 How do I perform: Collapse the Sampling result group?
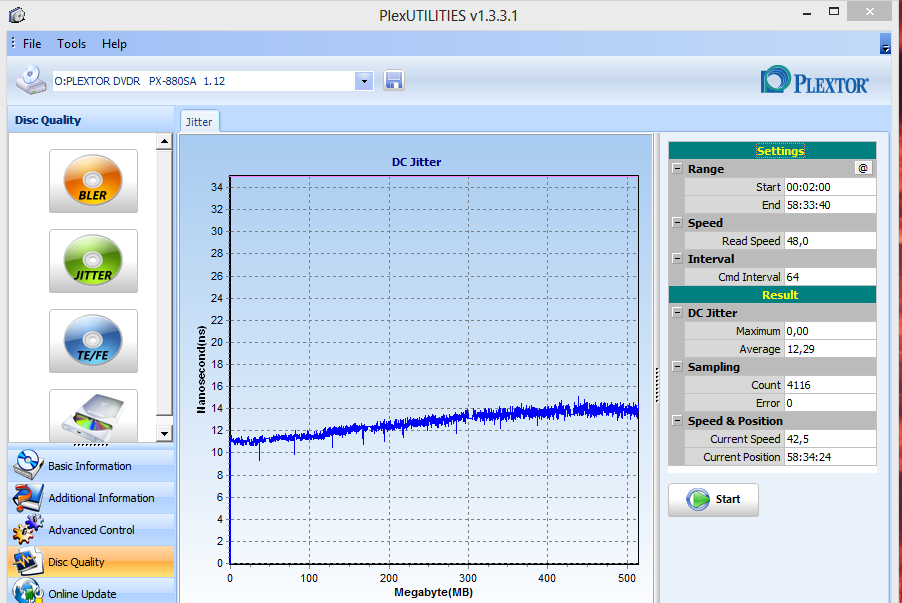[677, 367]
